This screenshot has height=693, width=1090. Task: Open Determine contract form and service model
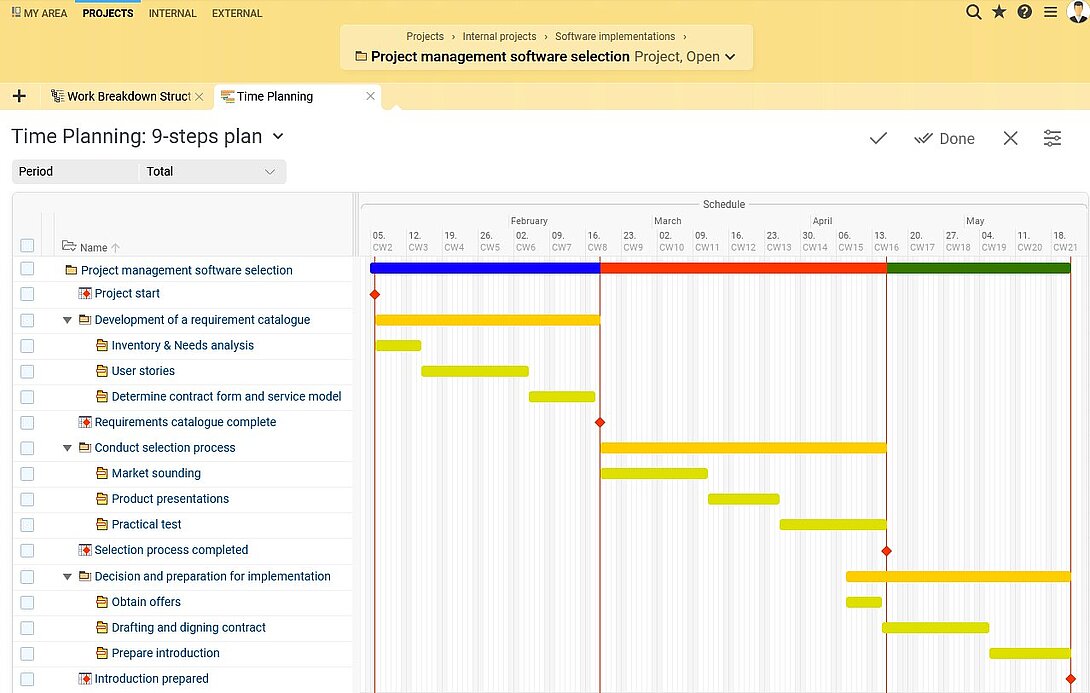pos(227,396)
